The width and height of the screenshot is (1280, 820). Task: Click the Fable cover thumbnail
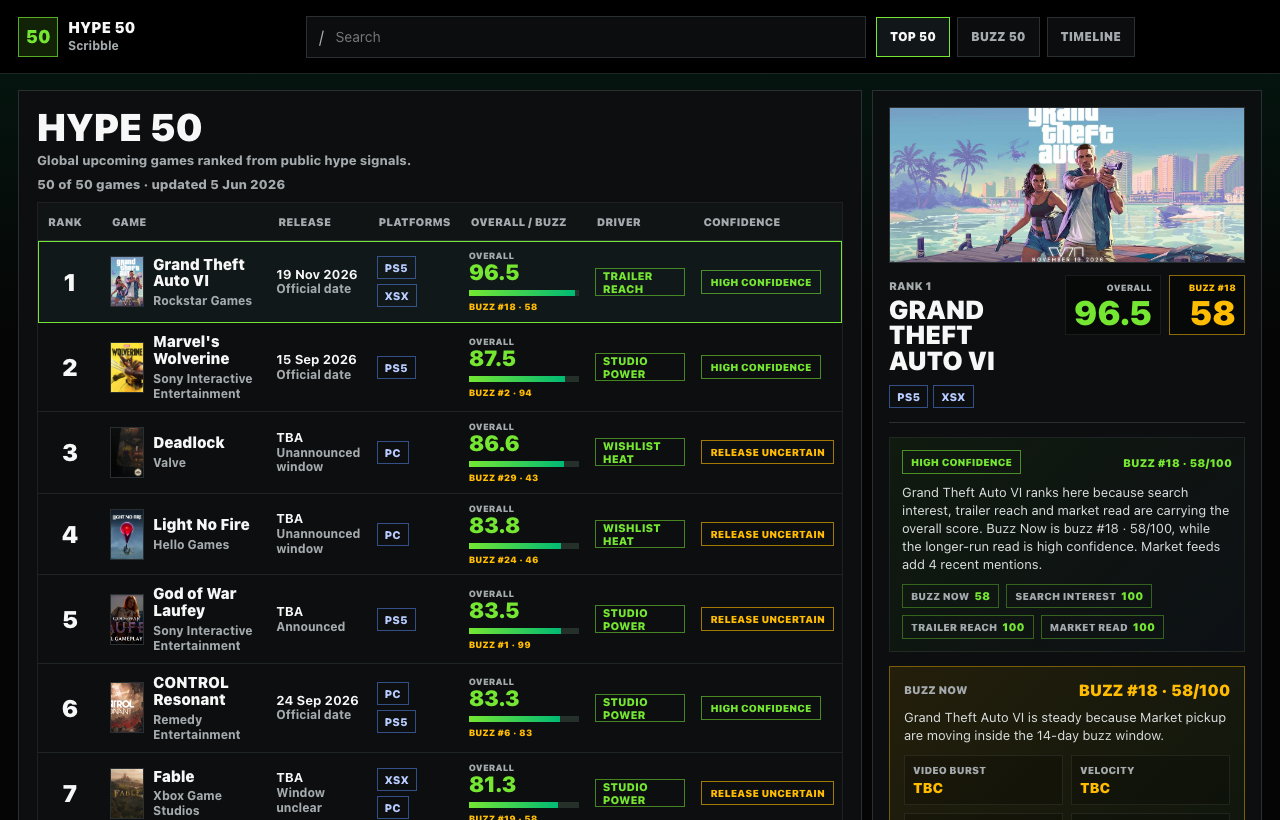127,793
